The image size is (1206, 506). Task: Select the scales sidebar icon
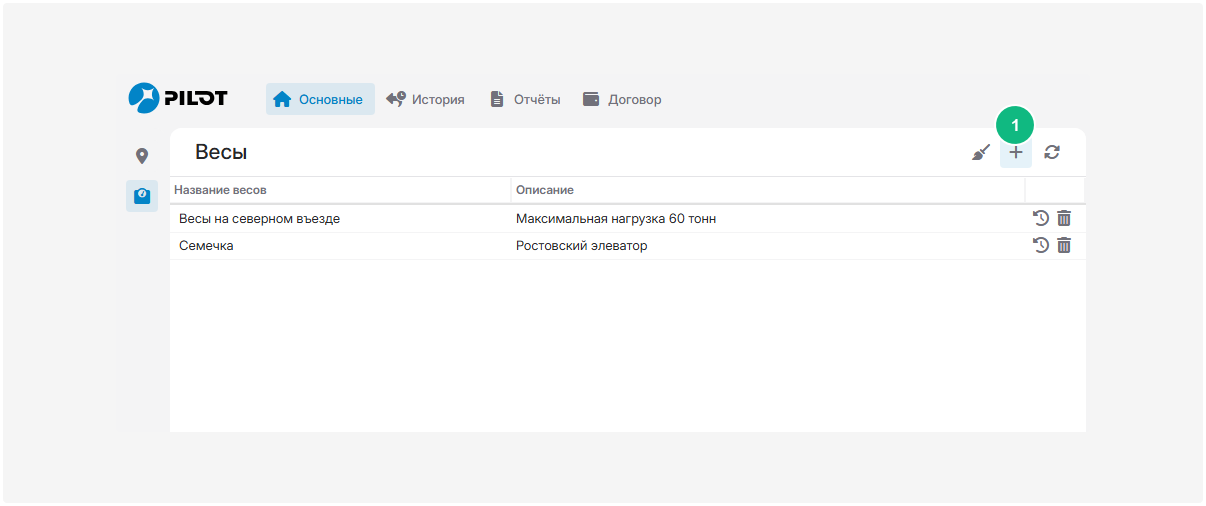click(142, 195)
